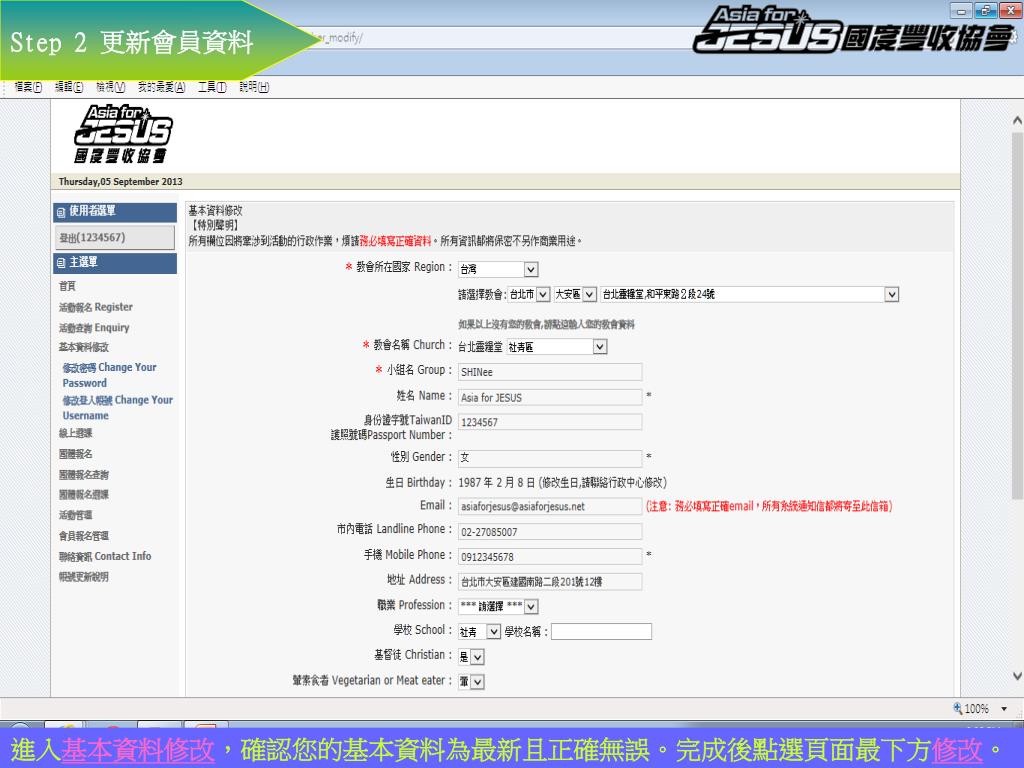Open 活動報名 Register link
The width and height of the screenshot is (1024, 768).
click(x=95, y=307)
